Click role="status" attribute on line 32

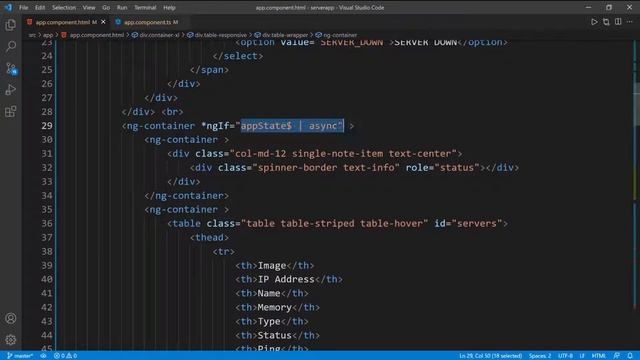pyautogui.click(x=442, y=168)
